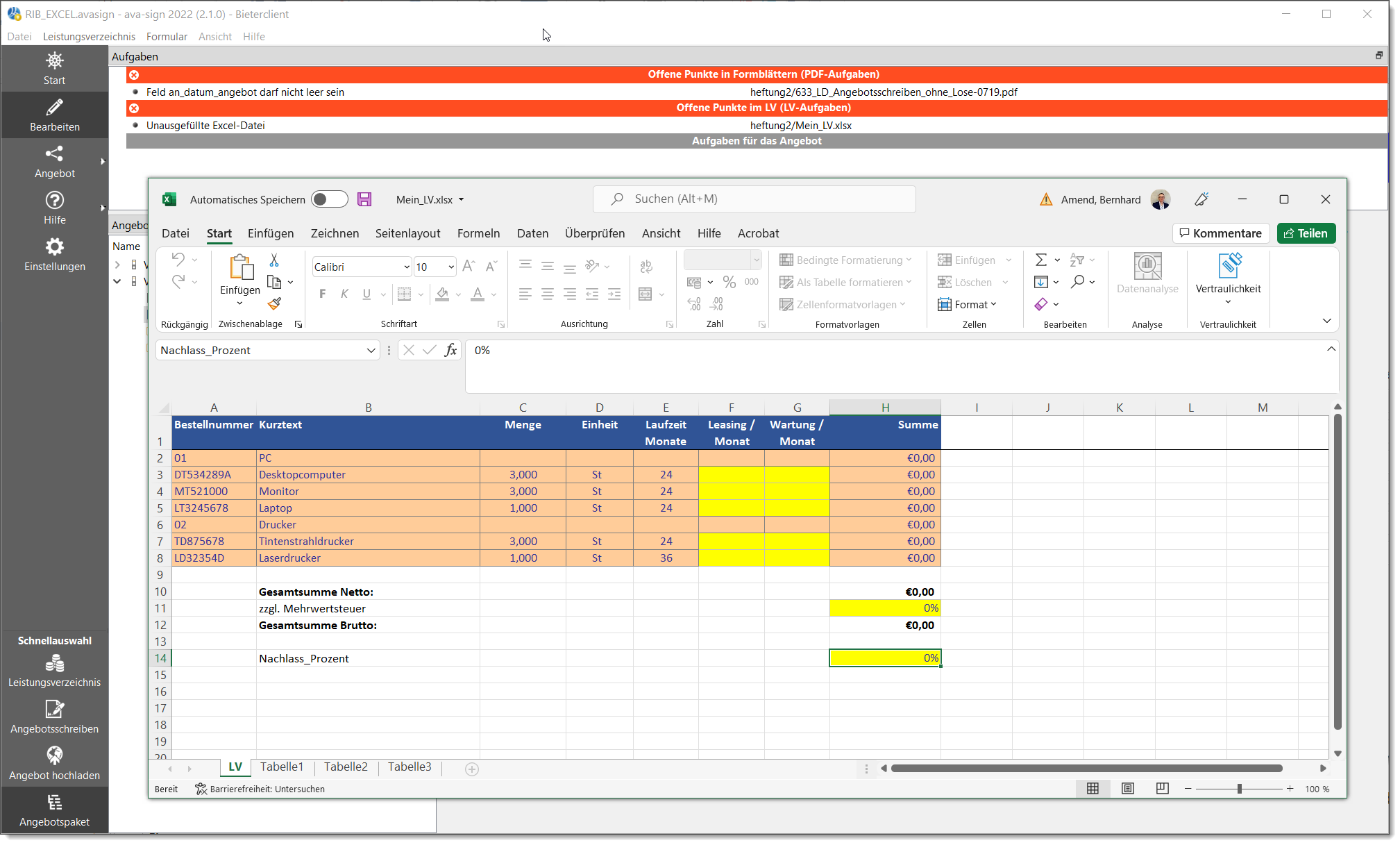
Task: Switch to page layout view in status bar
Action: click(1128, 789)
